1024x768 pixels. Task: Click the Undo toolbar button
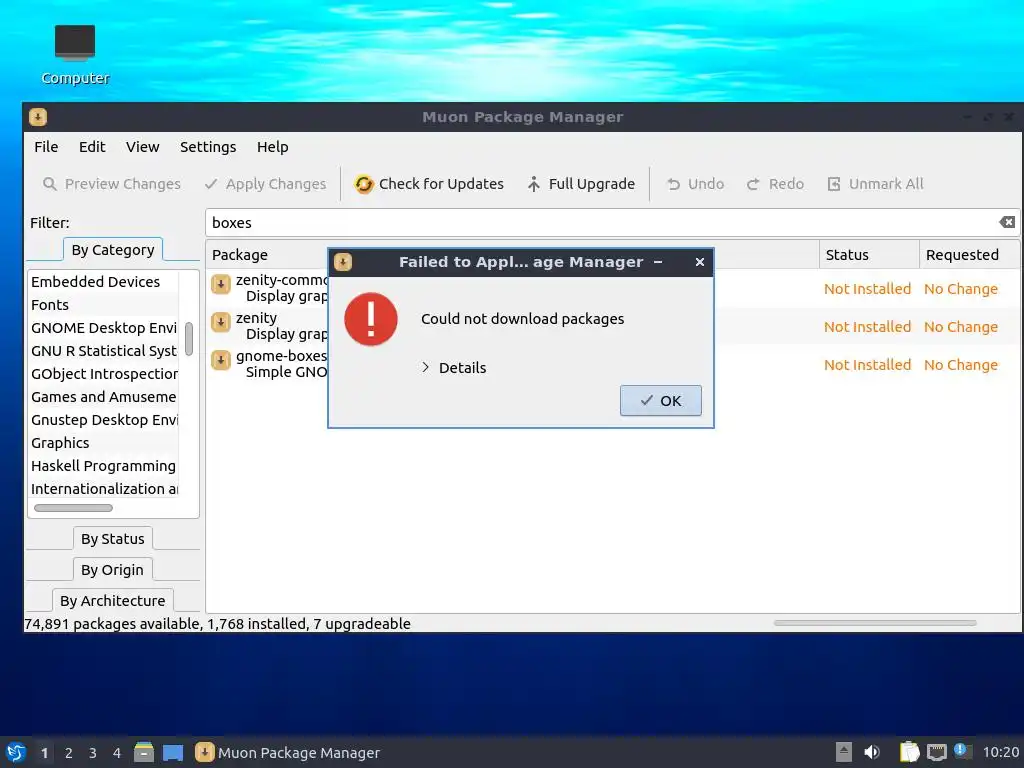pyautogui.click(x=696, y=184)
